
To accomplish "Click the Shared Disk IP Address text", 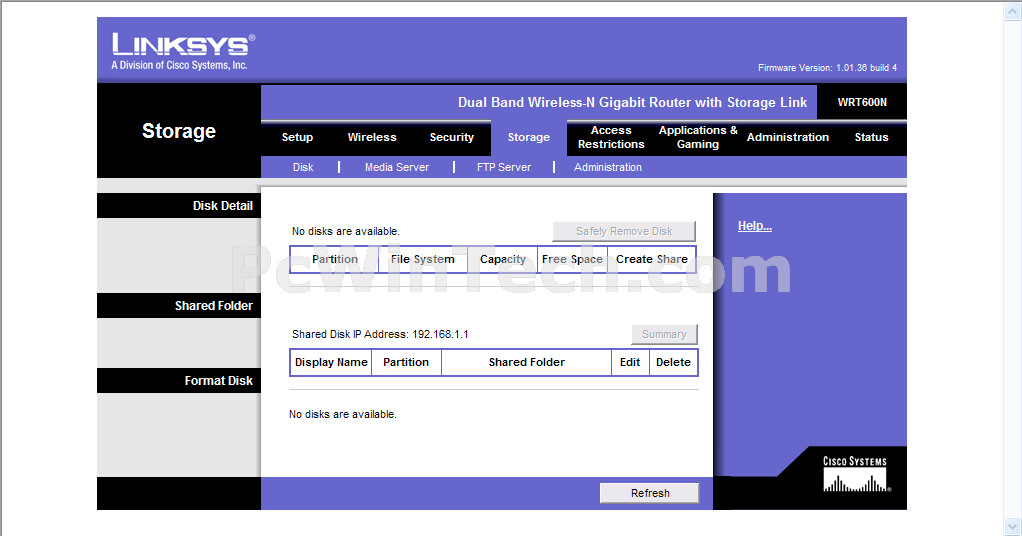I will click(380, 335).
